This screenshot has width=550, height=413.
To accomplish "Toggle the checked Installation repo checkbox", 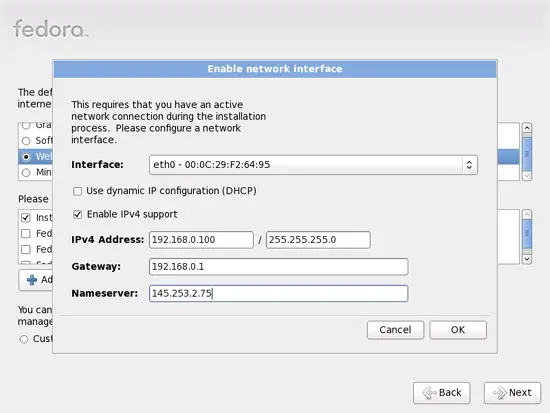I will coord(26,218).
